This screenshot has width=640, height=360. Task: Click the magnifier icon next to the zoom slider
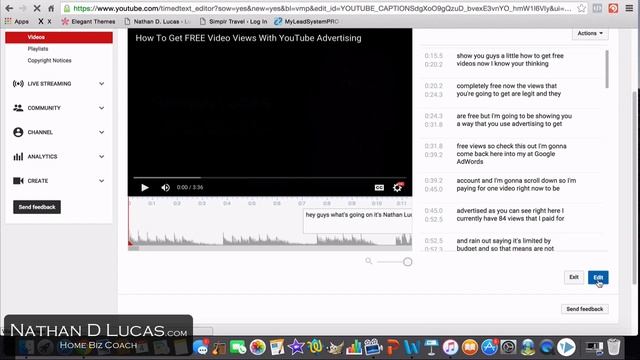pyautogui.click(x=369, y=261)
